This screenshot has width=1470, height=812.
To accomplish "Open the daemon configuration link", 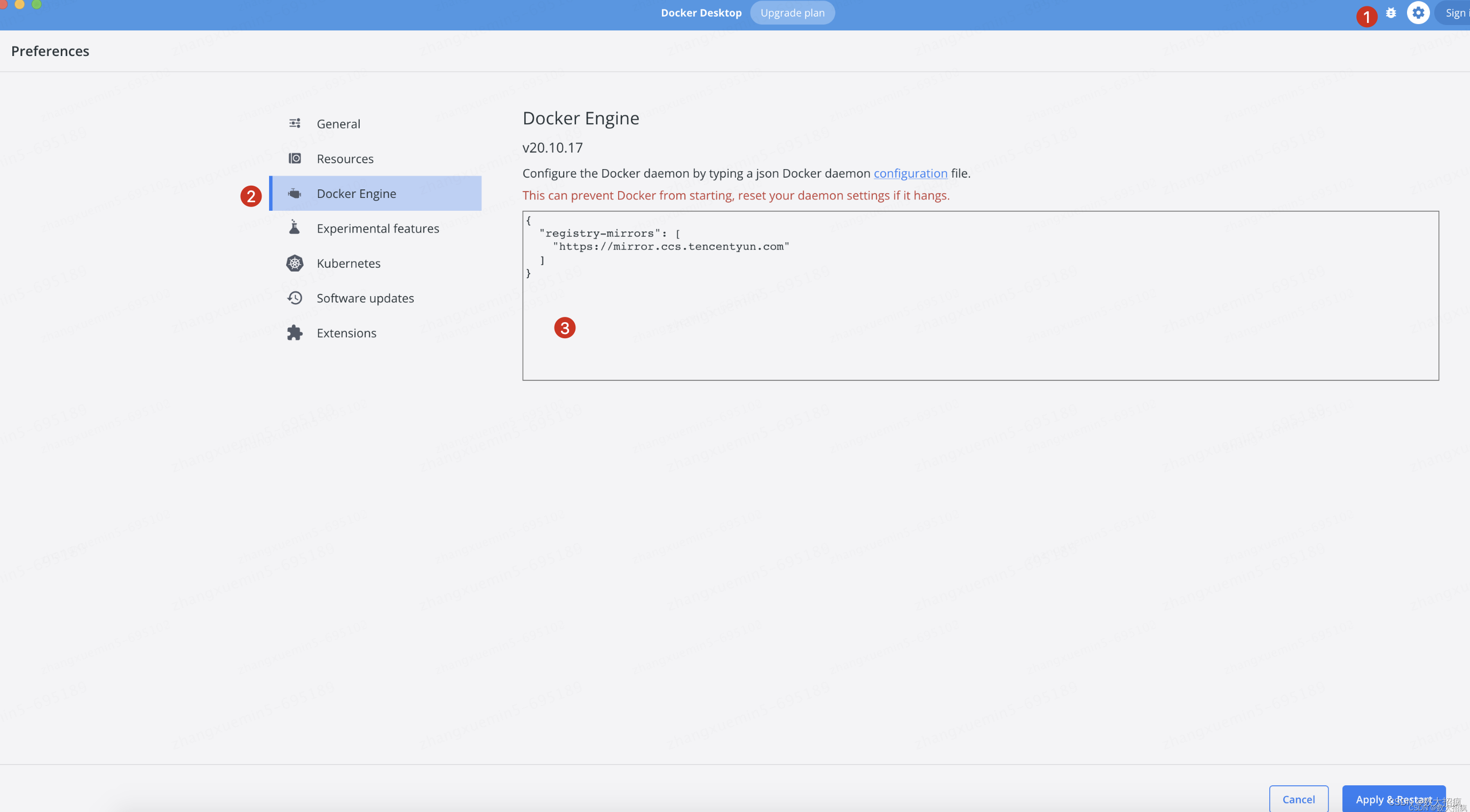I will coord(910,173).
